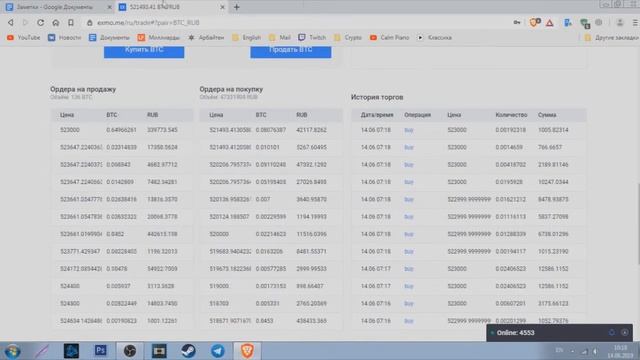Open the YouTube bookmark
The width and height of the screenshot is (640, 360).
coord(24,38)
